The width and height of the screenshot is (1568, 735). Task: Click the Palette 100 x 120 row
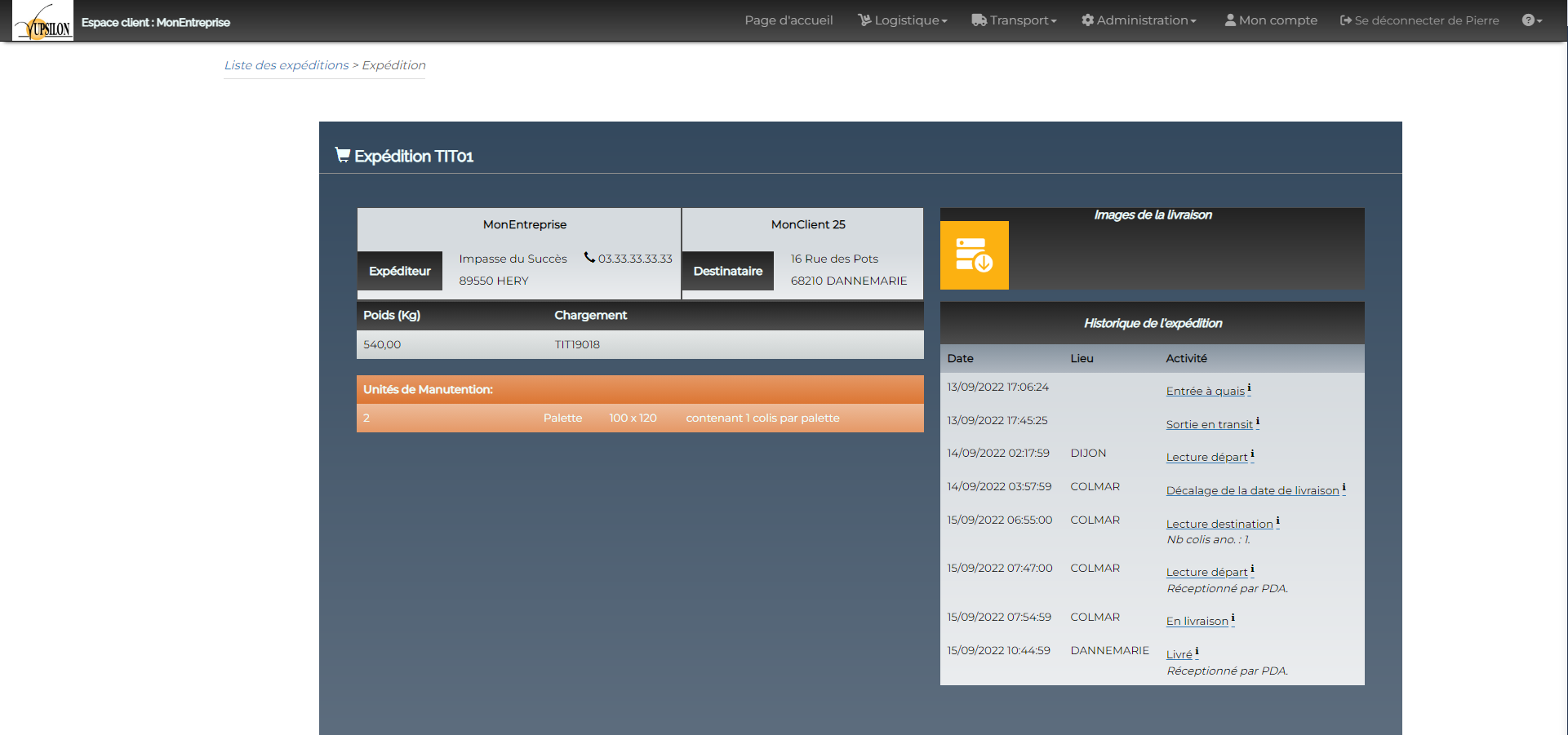(640, 418)
